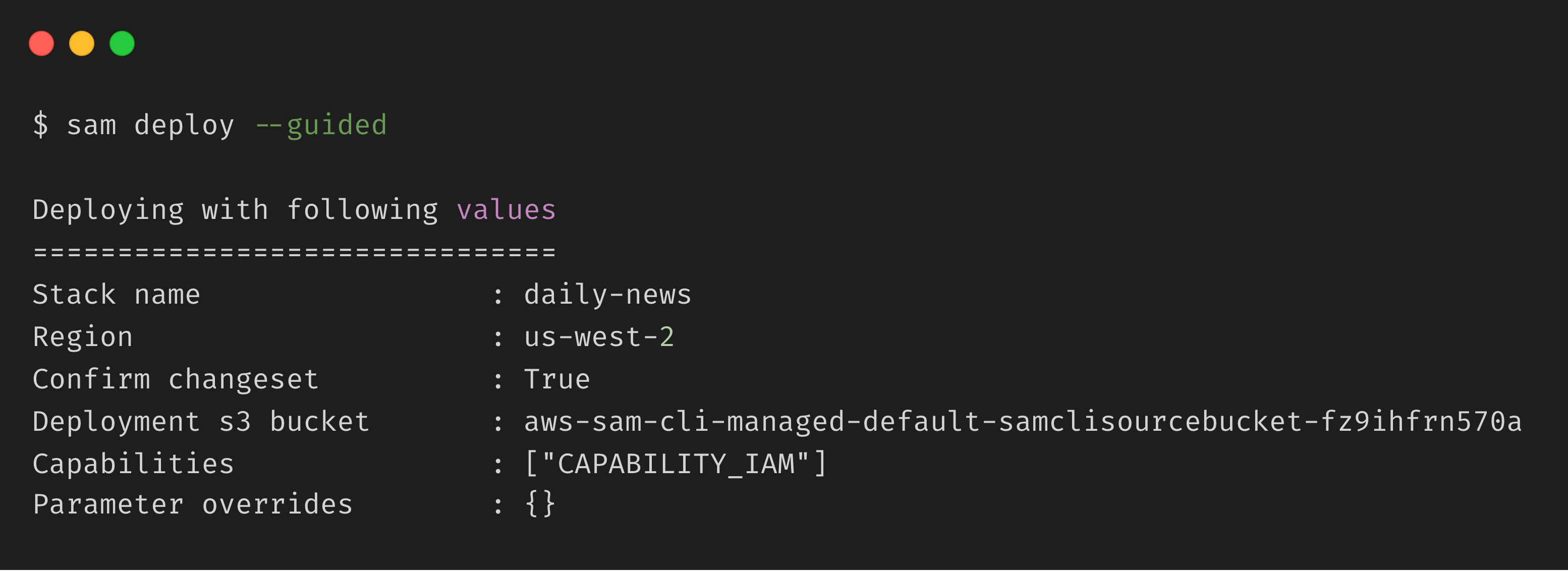Screen dimensions: 1568x571
Task: Click the purple "values" word
Action: pyautogui.click(x=506, y=210)
